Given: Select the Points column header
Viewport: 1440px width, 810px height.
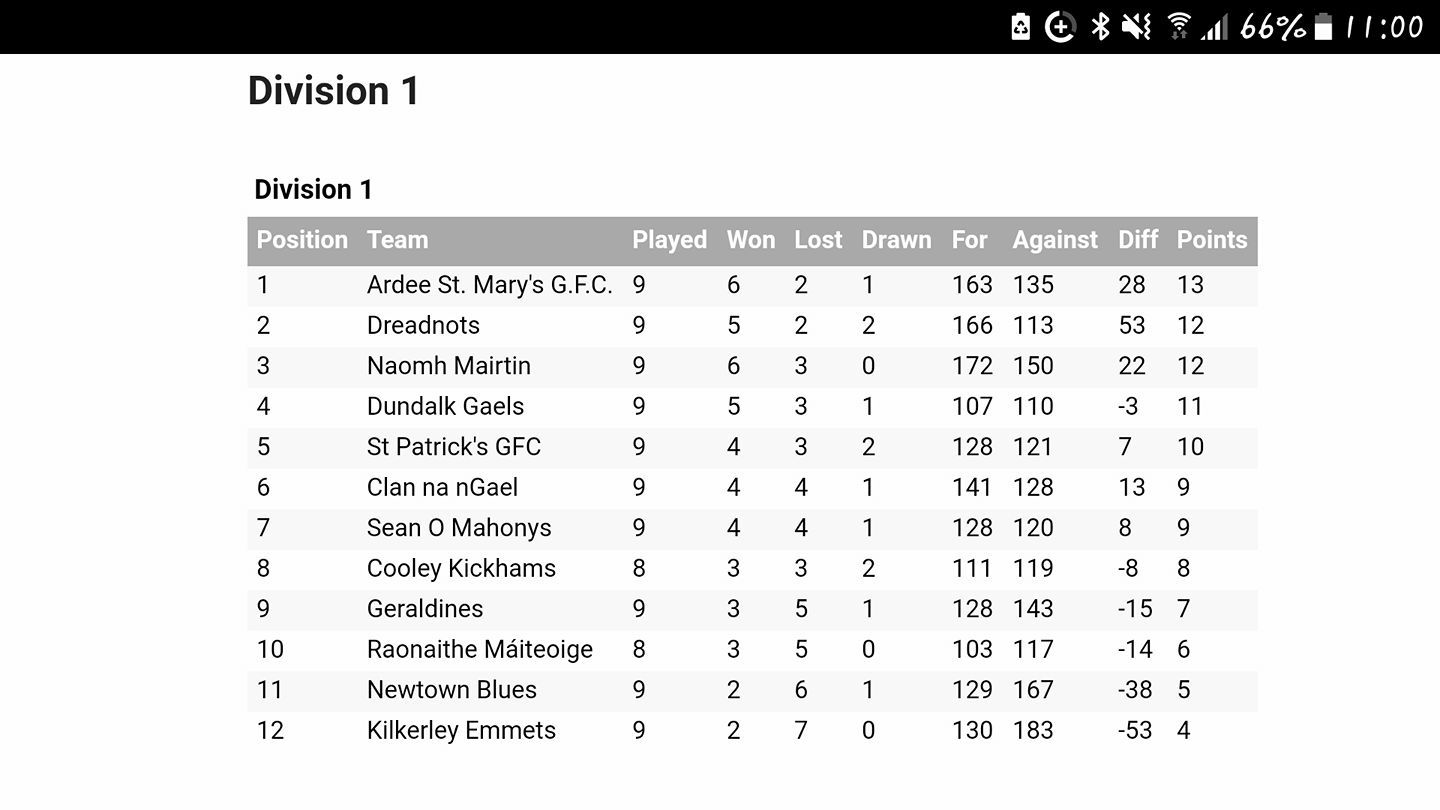Looking at the screenshot, I should pyautogui.click(x=1212, y=240).
